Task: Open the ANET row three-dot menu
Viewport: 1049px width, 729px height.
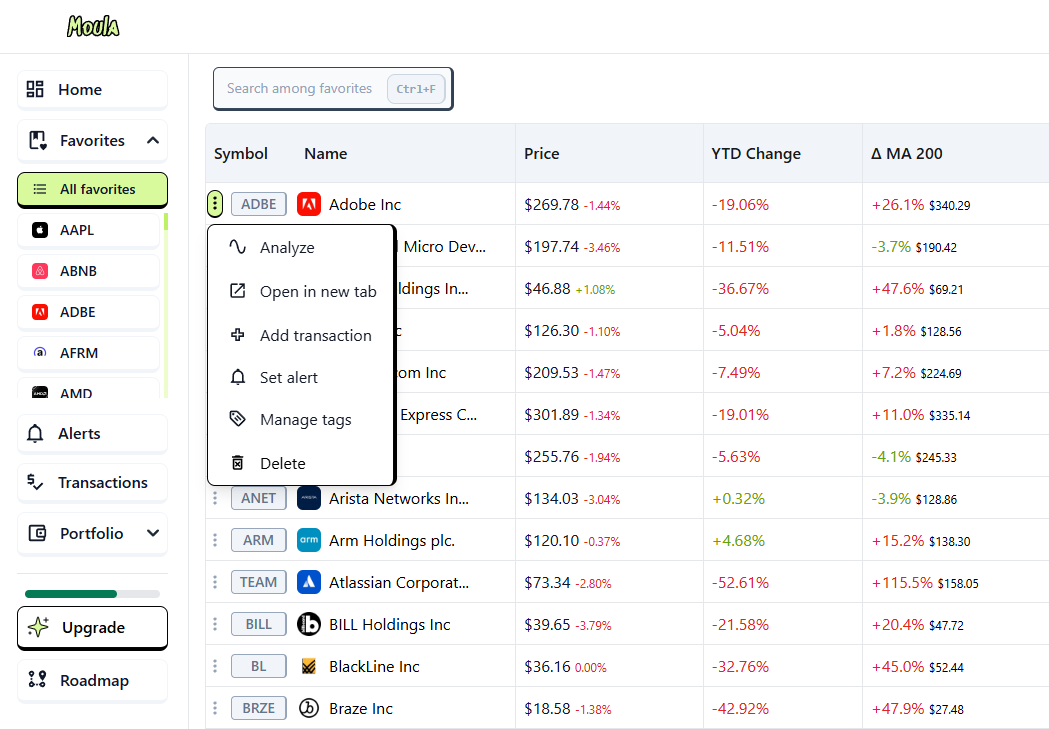Action: tap(215, 498)
